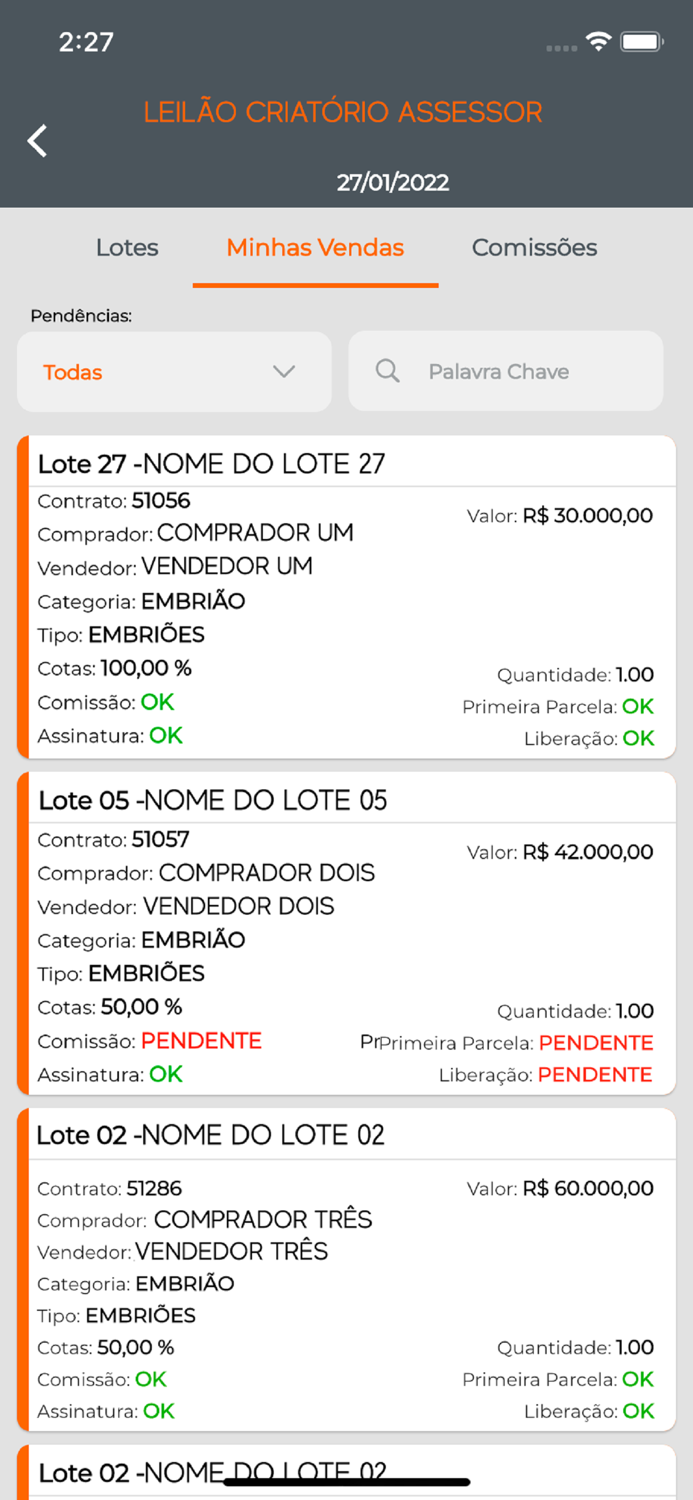Tap the Wi-Fi icon in the status bar
693x1500 pixels.
pyautogui.click(x=599, y=42)
